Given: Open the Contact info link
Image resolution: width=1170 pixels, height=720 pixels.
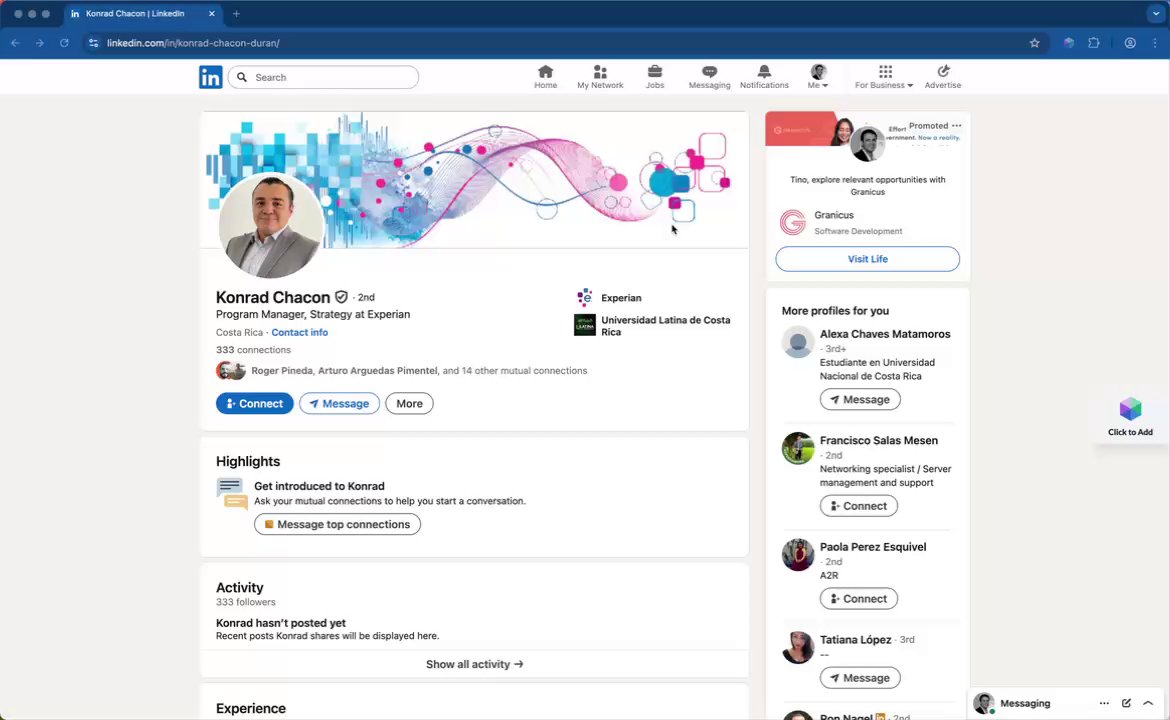Looking at the screenshot, I should pyautogui.click(x=299, y=333).
